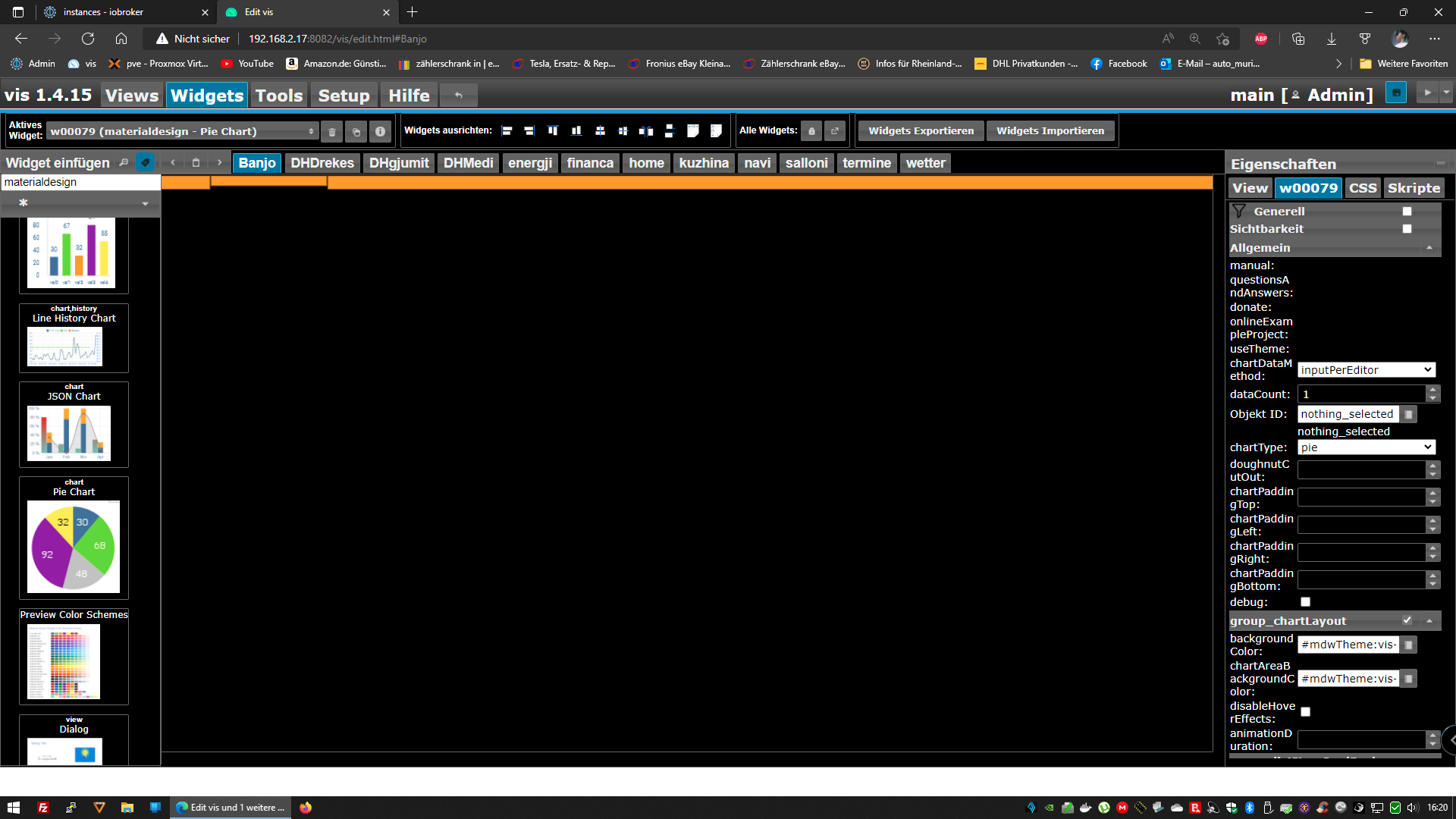The height and width of the screenshot is (819, 1456).
Task: Select the Pie Chart widget thumbnail
Action: 74,546
